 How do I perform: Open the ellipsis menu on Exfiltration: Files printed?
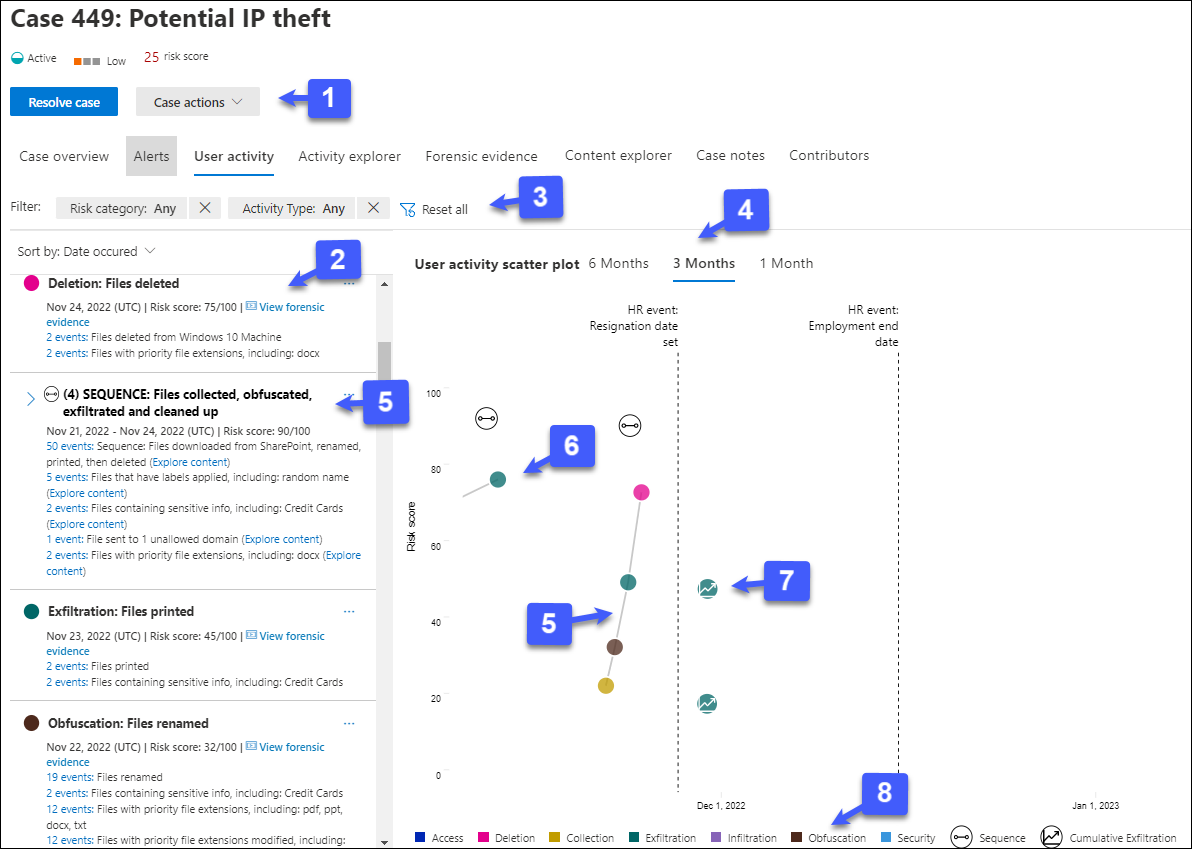click(x=349, y=611)
